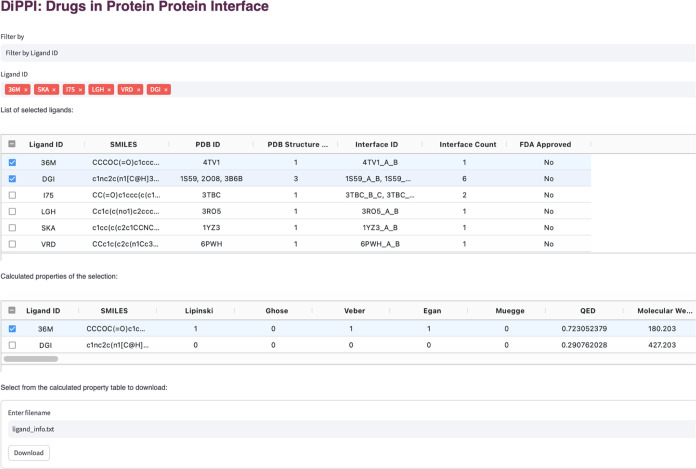The height and width of the screenshot is (469, 696).
Task: Select the I75 SMILES cell CC(=O)c1ccc(c(c1...
Action: [126, 195]
